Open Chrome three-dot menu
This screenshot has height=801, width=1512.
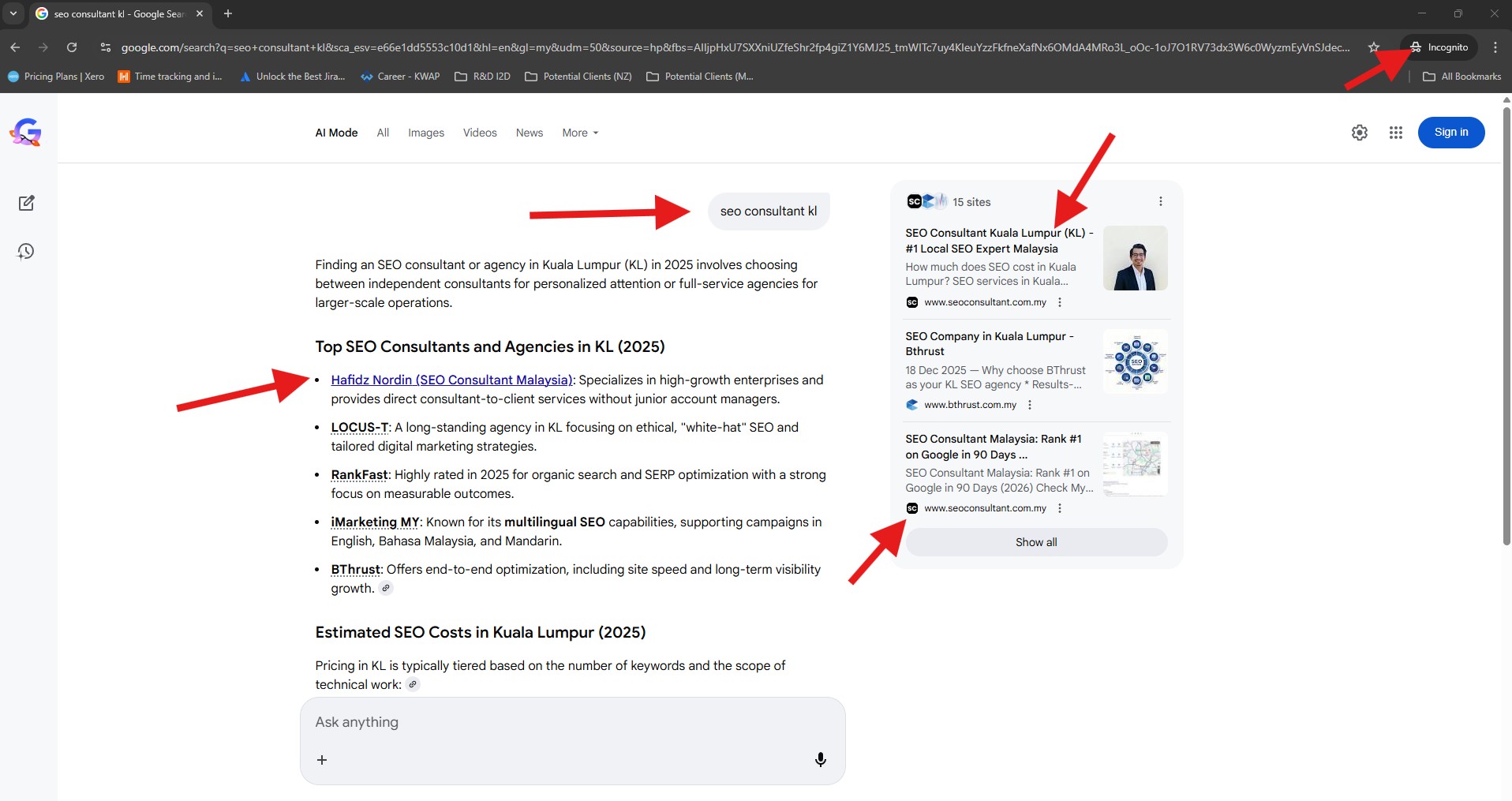coord(1495,47)
